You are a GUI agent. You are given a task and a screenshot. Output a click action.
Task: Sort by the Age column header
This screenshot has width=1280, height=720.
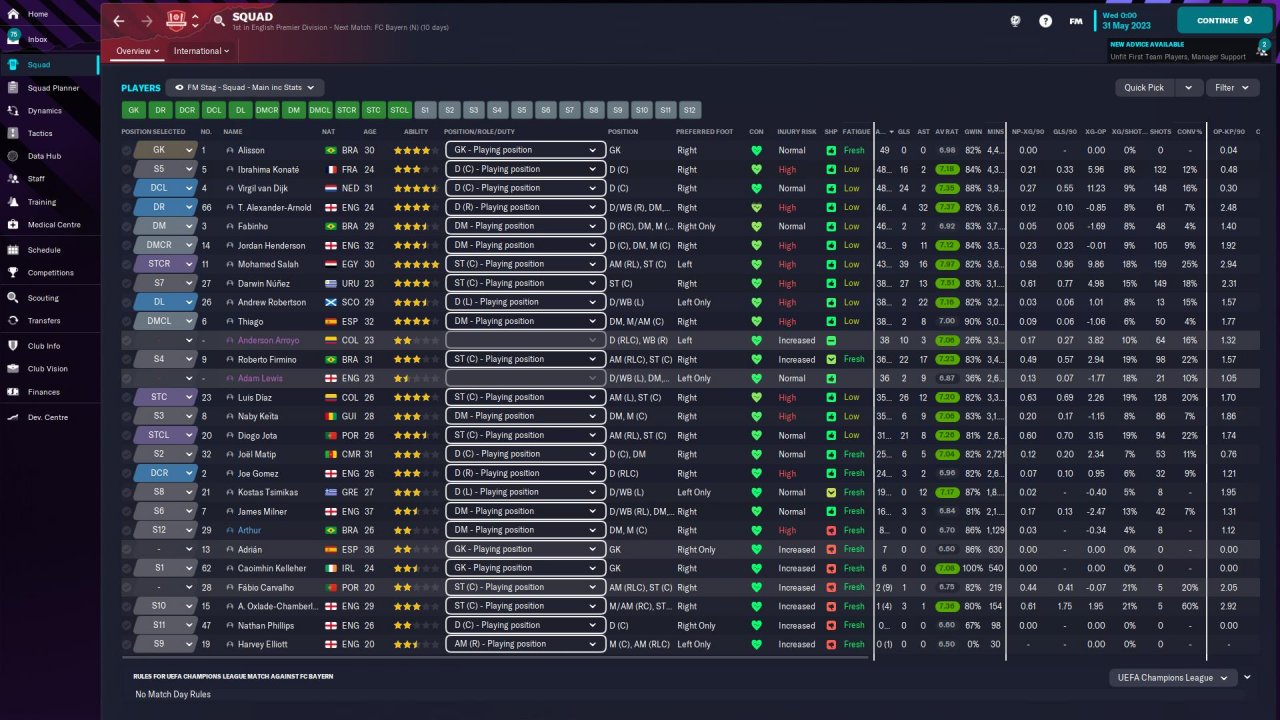(370, 132)
